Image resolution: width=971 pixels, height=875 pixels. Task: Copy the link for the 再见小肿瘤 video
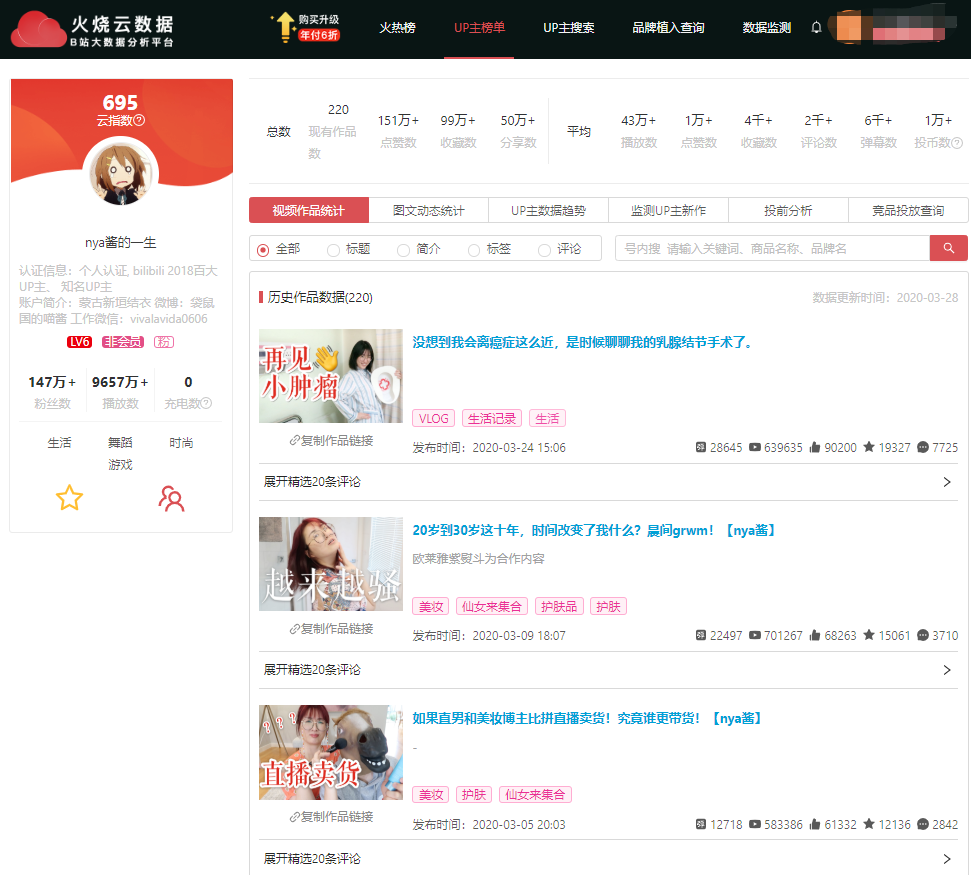(331, 440)
